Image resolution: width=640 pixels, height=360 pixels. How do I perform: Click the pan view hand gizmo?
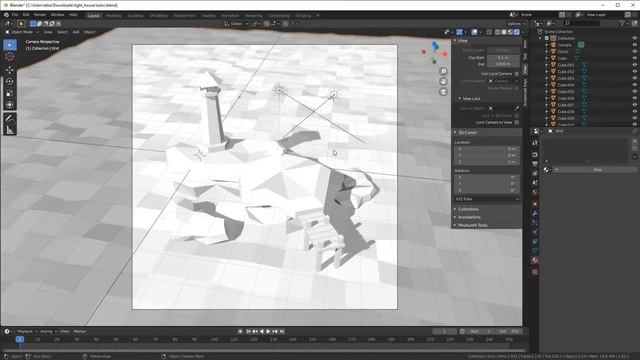point(443,82)
